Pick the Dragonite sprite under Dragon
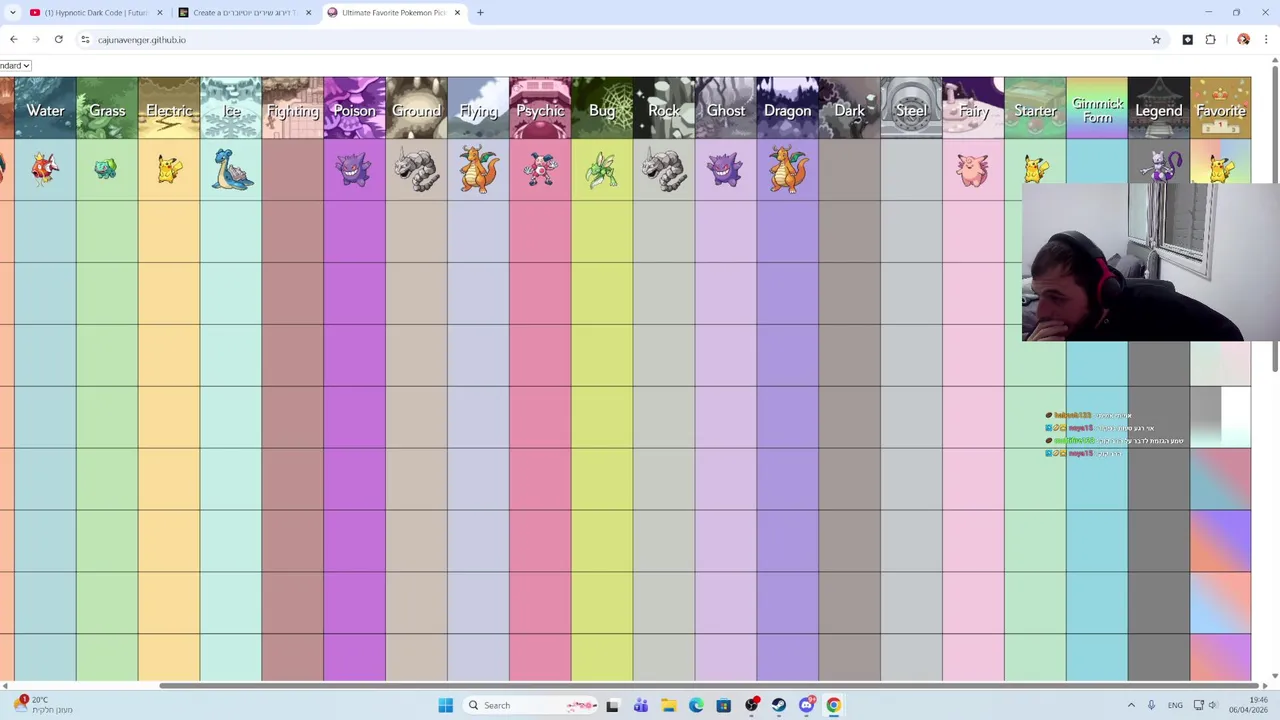The height and width of the screenshot is (720, 1280). (x=787, y=169)
